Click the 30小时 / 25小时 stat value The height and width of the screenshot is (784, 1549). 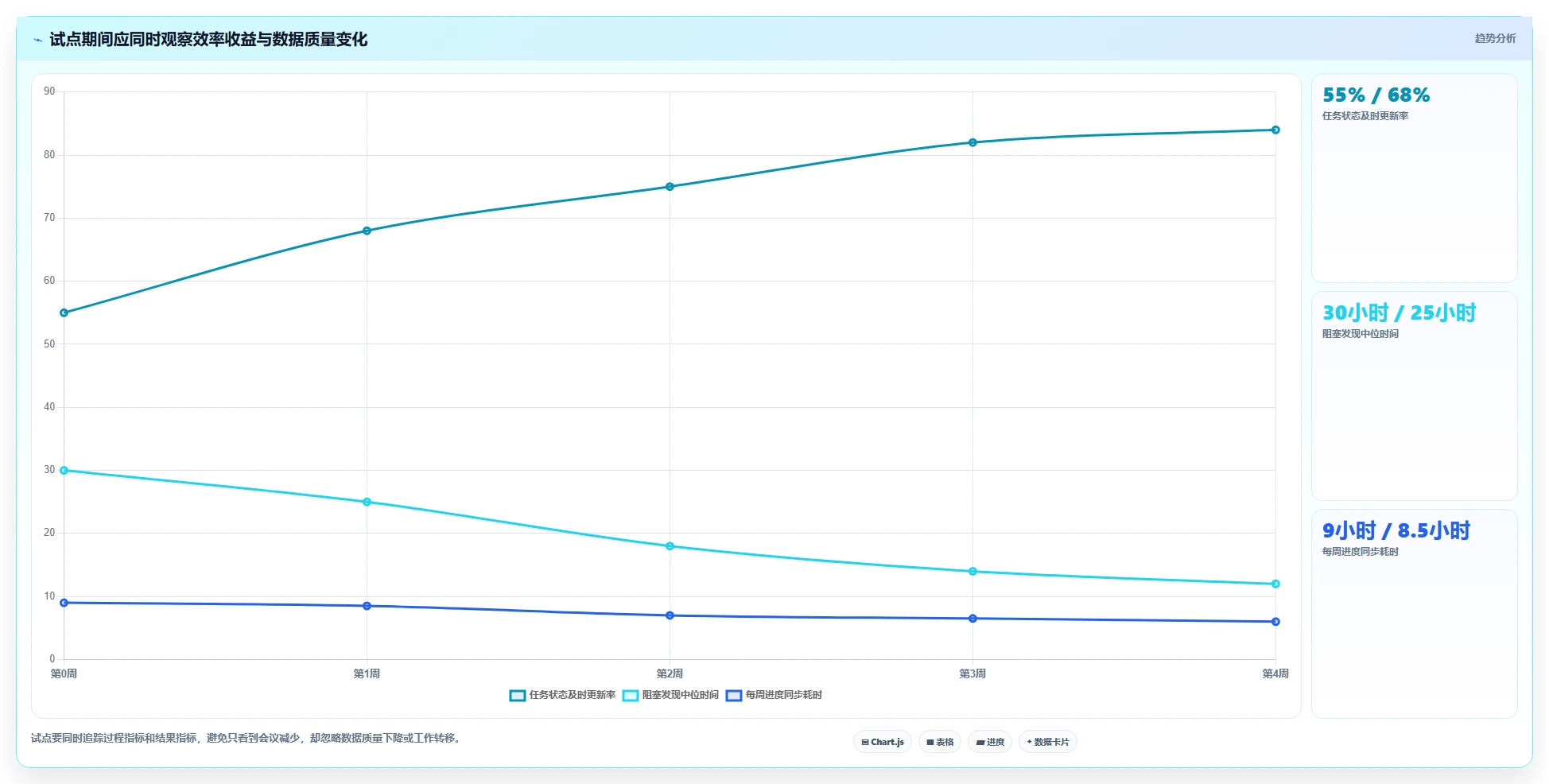coord(1399,313)
